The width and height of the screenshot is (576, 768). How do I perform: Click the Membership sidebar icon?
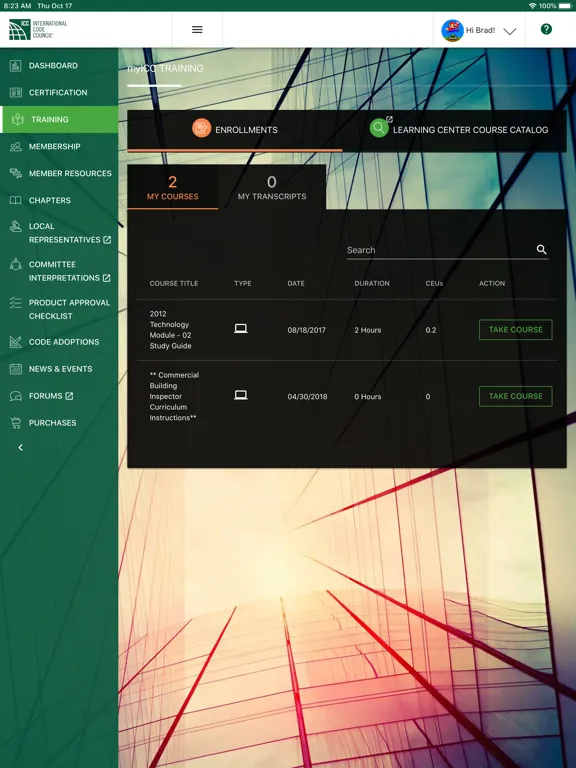coord(16,146)
